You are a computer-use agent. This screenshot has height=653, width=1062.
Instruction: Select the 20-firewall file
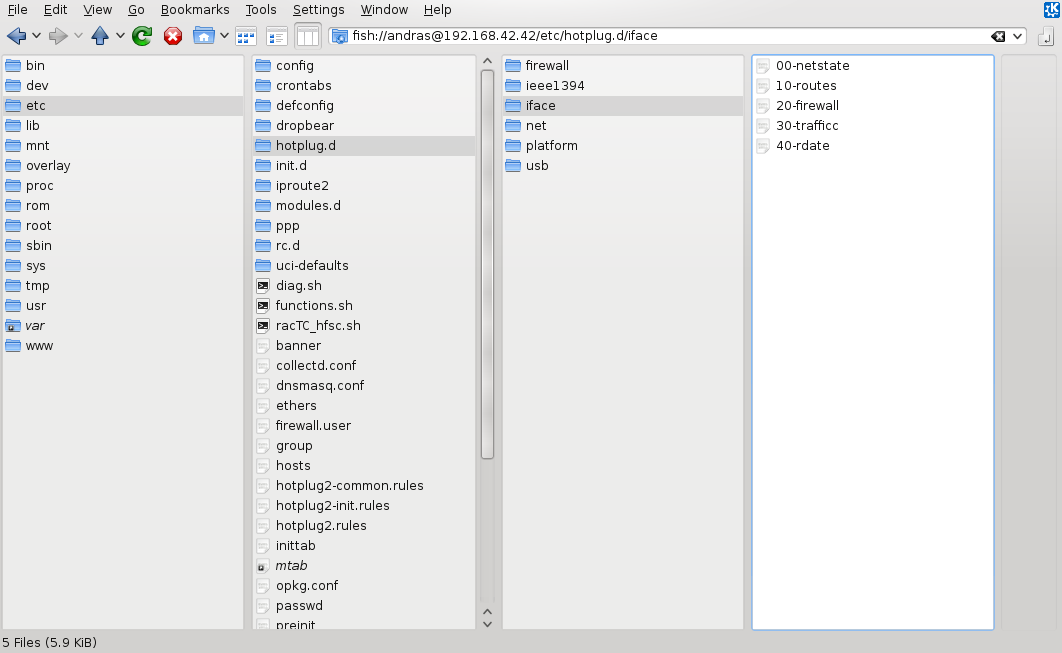tap(807, 105)
